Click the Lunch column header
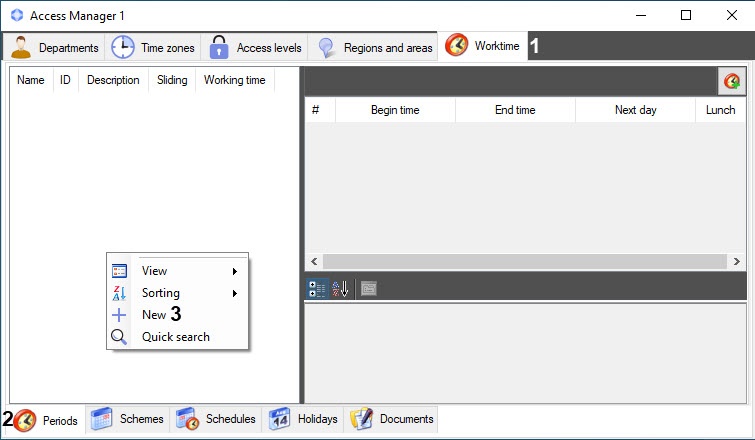This screenshot has height=440, width=755. tap(720, 110)
